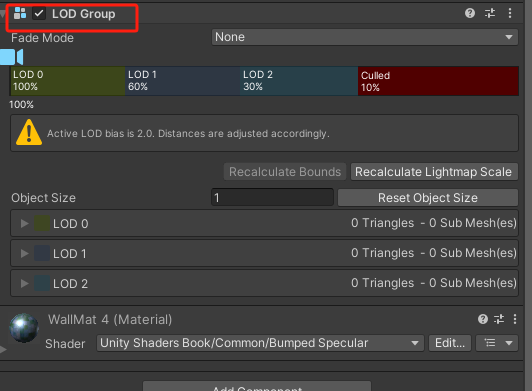532x391 pixels.
Task: Click the WallMat 4 material preview sphere
Action: coord(24,328)
